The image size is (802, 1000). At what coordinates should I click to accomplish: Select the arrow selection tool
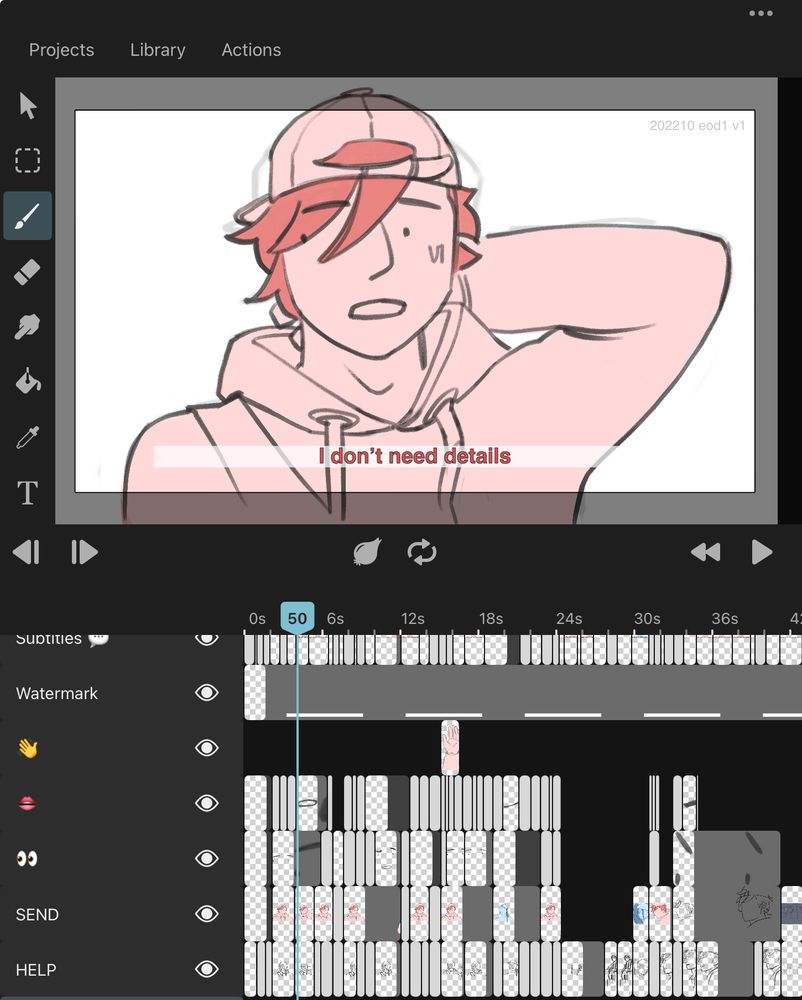coord(28,105)
